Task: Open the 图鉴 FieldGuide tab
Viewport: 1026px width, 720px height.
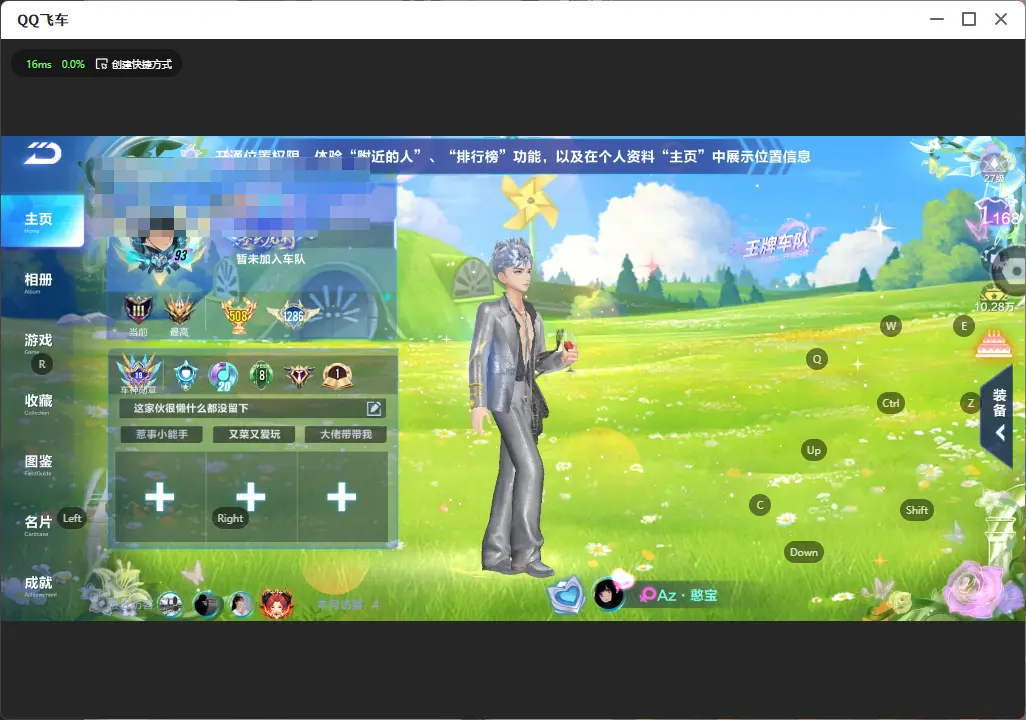Action: [x=39, y=463]
